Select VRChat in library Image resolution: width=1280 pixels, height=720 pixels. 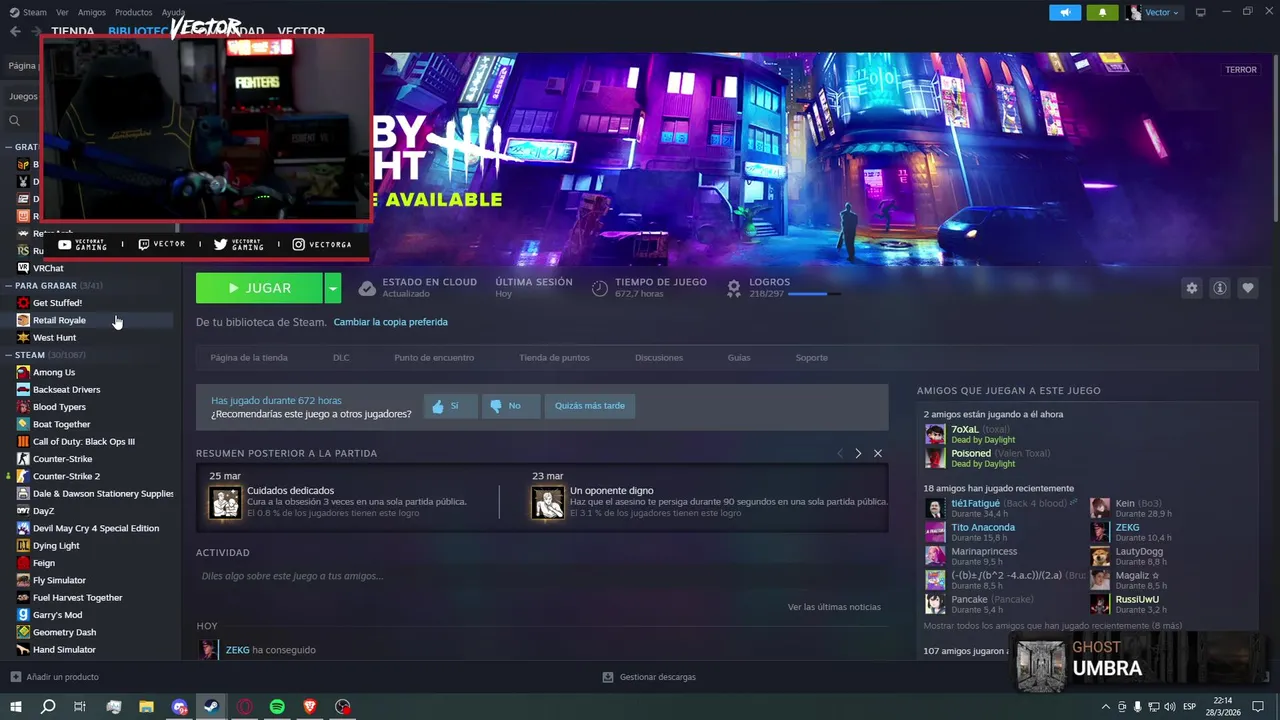[48, 268]
